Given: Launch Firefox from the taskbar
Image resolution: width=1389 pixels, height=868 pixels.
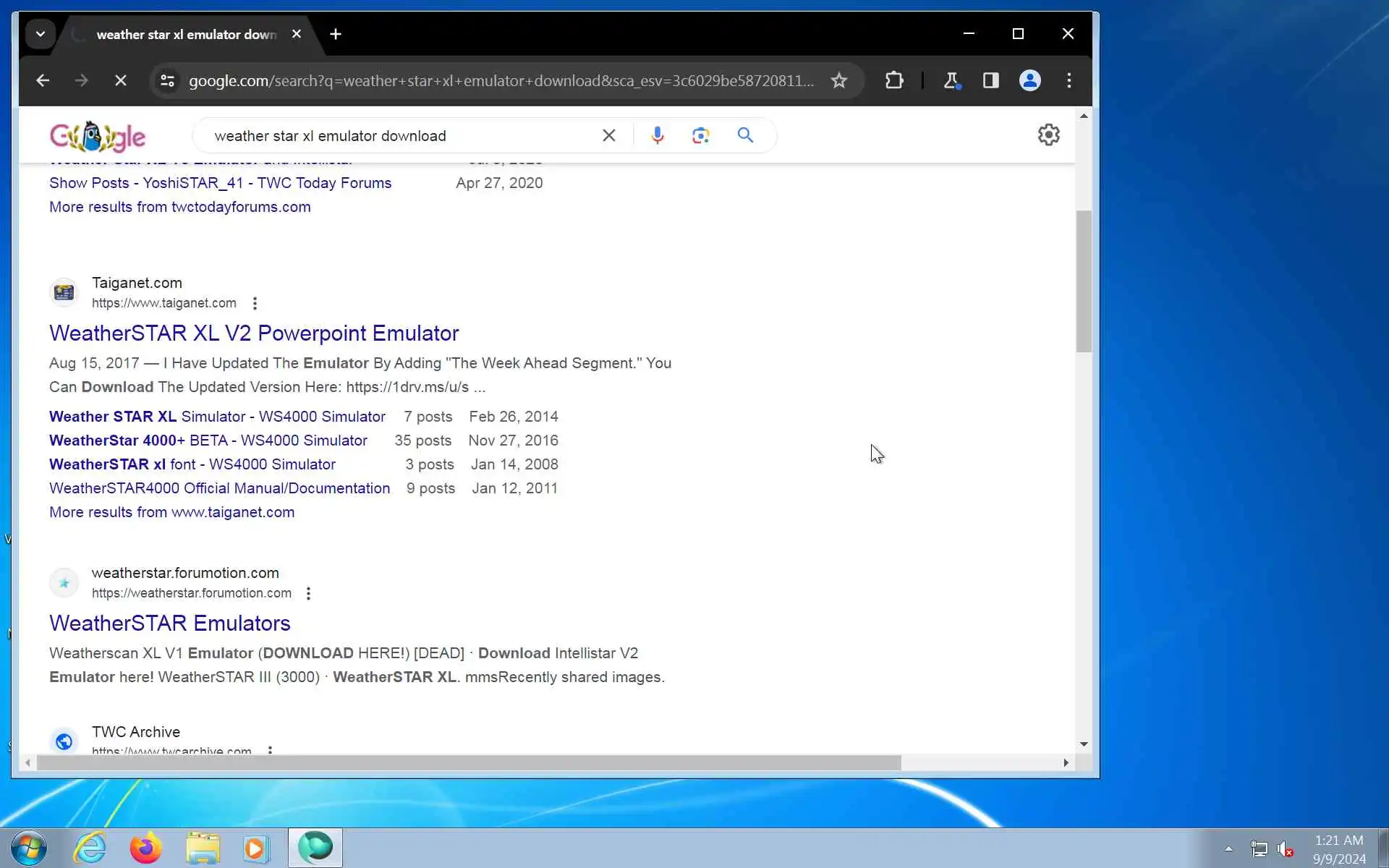Looking at the screenshot, I should click(145, 848).
